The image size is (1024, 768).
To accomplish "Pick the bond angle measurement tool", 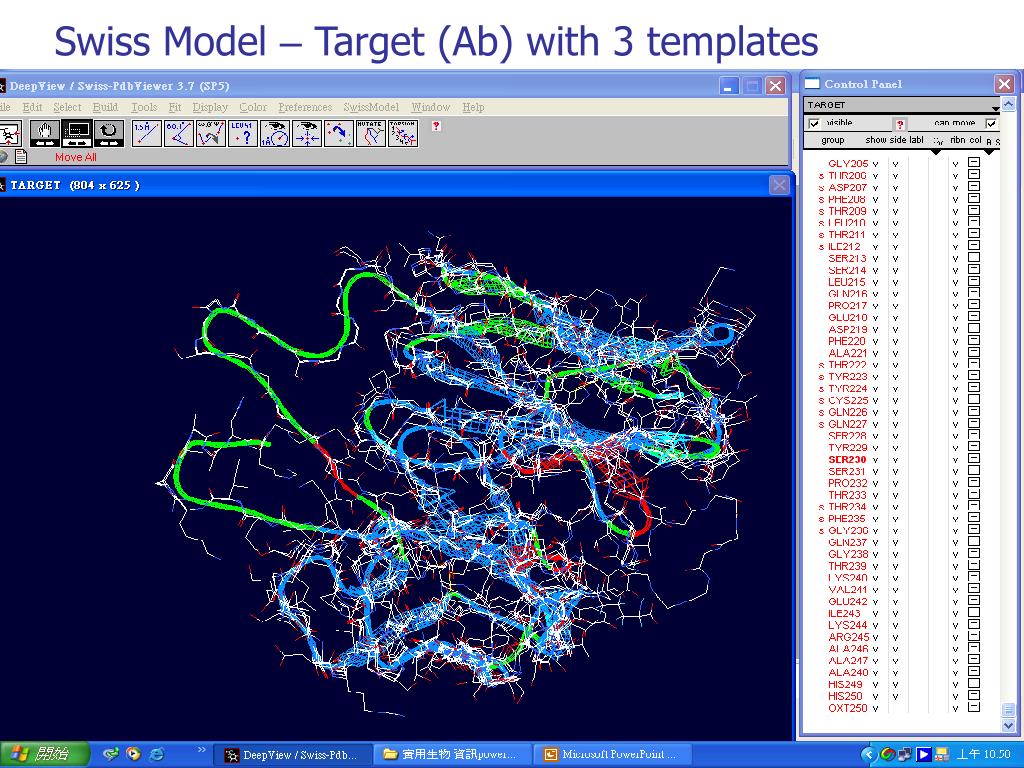I will [178, 134].
